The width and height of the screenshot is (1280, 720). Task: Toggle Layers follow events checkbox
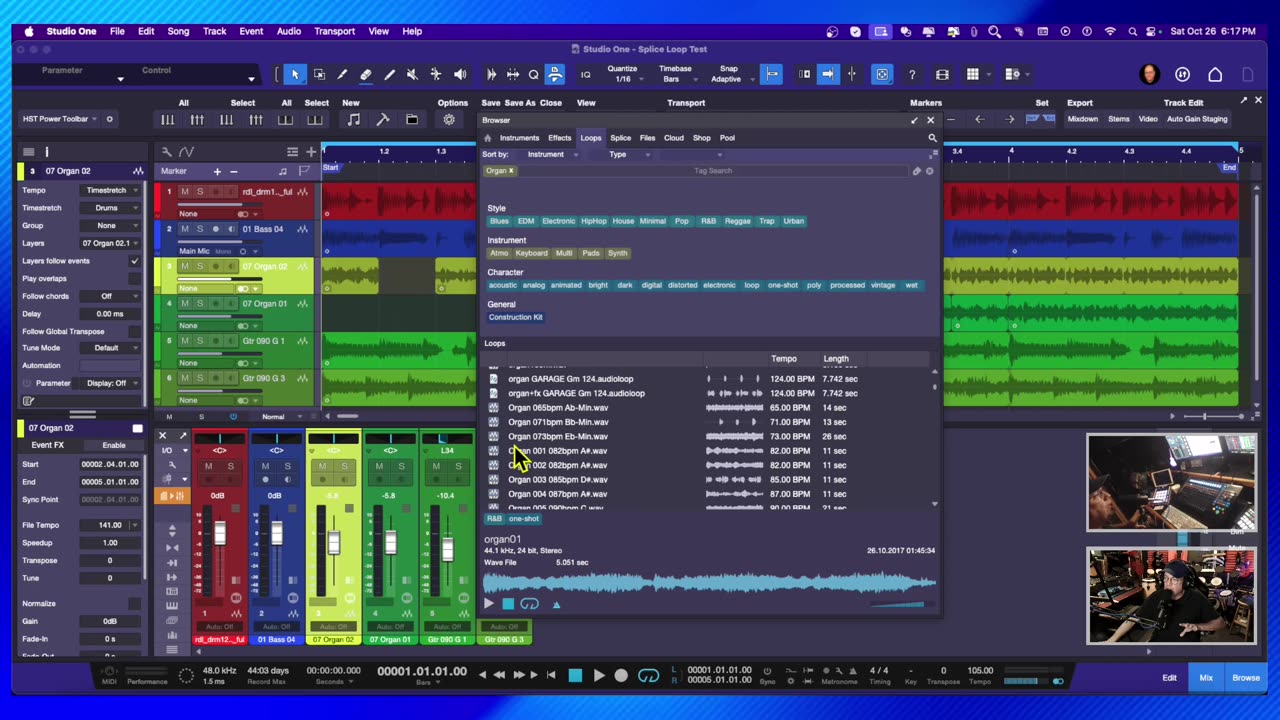[134, 261]
